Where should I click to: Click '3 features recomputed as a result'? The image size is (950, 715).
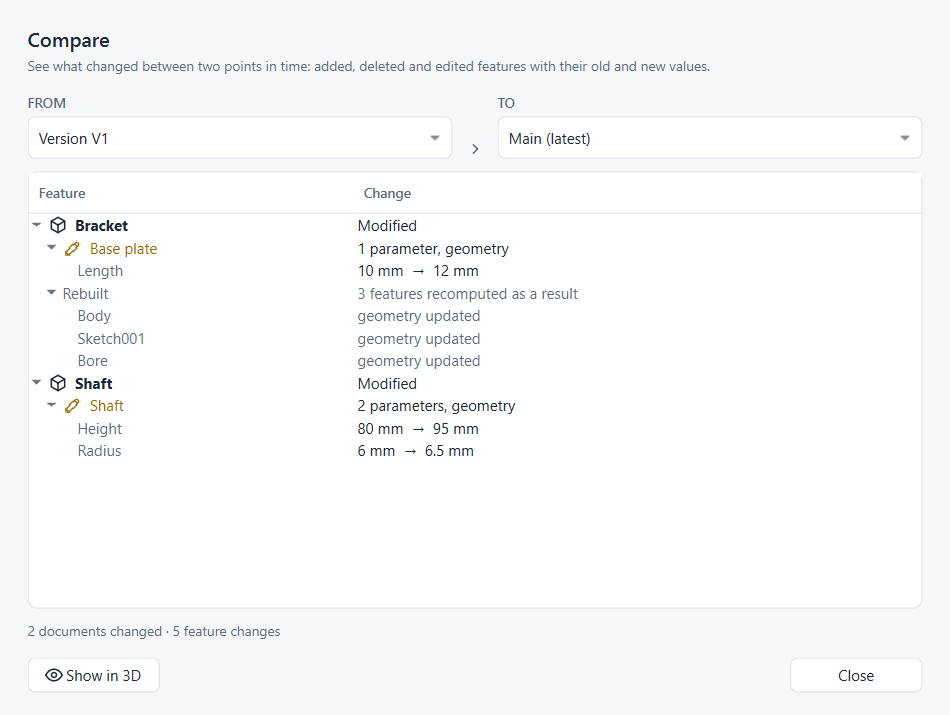pos(468,294)
